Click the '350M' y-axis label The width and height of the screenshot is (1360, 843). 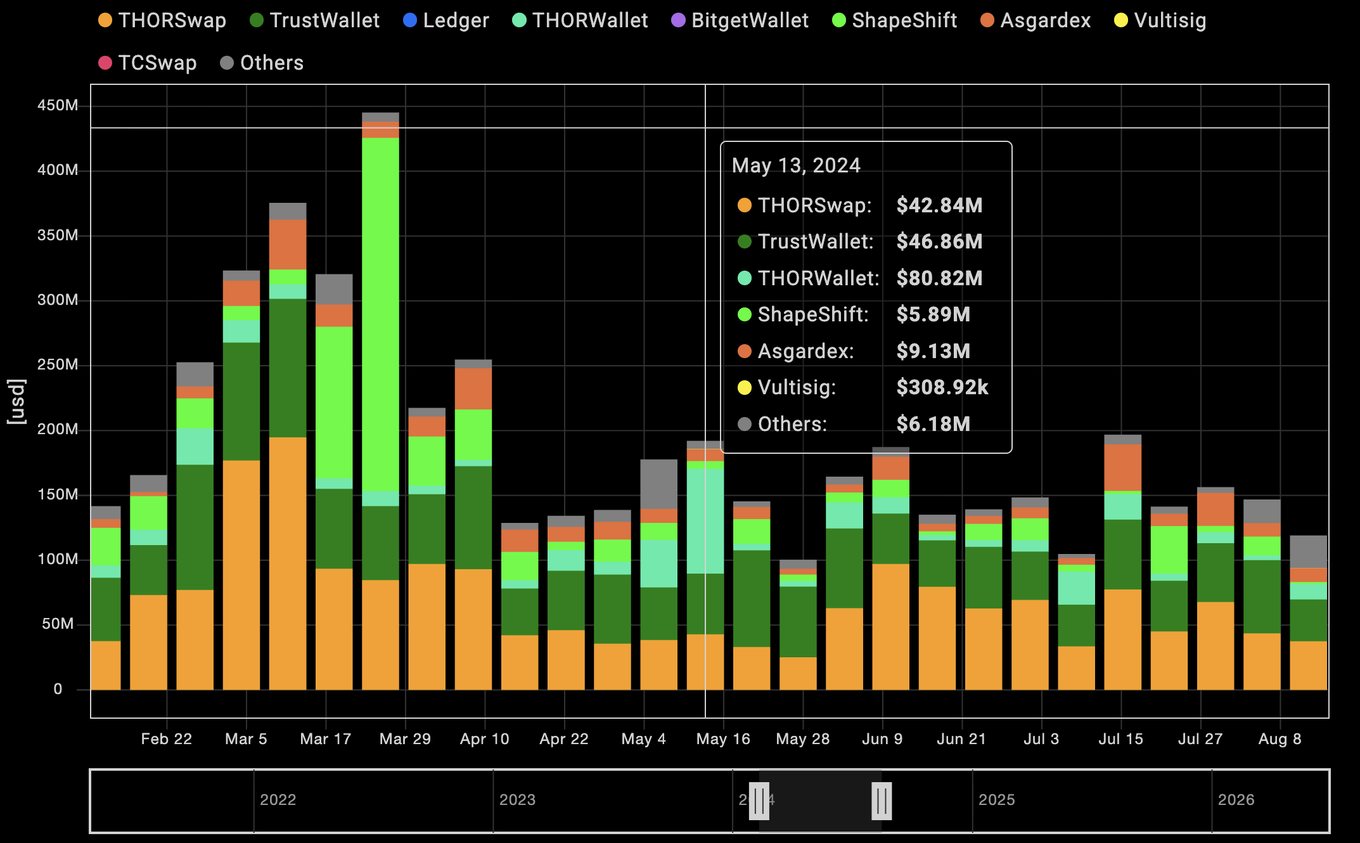(x=58, y=236)
